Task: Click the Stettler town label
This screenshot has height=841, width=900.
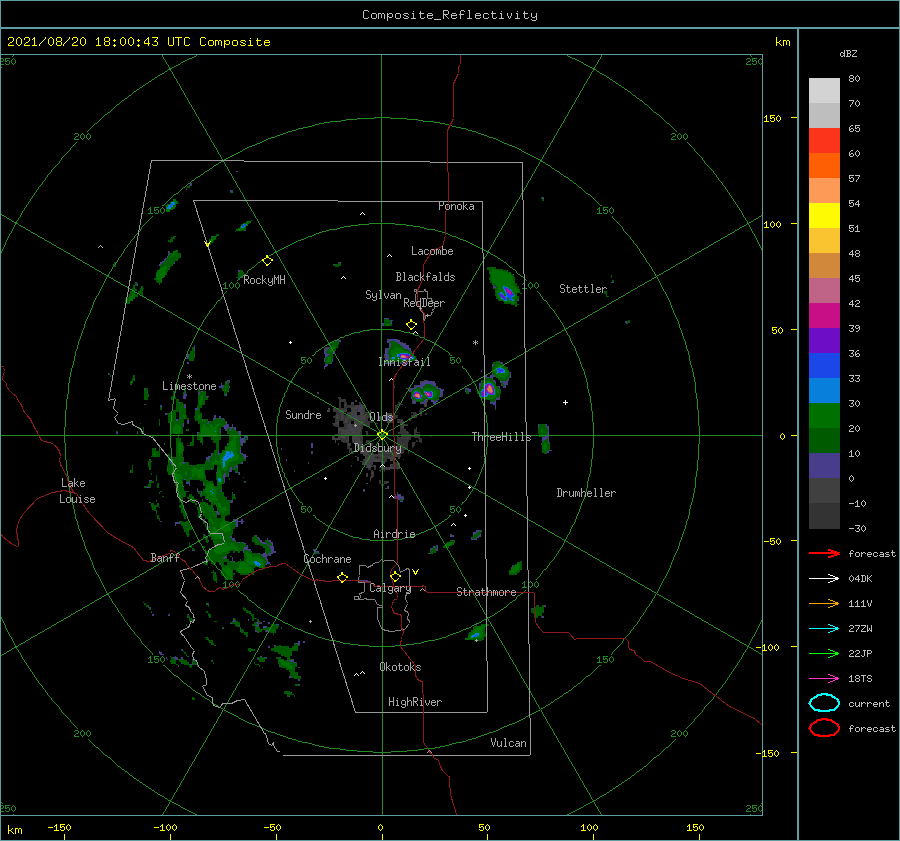Action: click(583, 289)
